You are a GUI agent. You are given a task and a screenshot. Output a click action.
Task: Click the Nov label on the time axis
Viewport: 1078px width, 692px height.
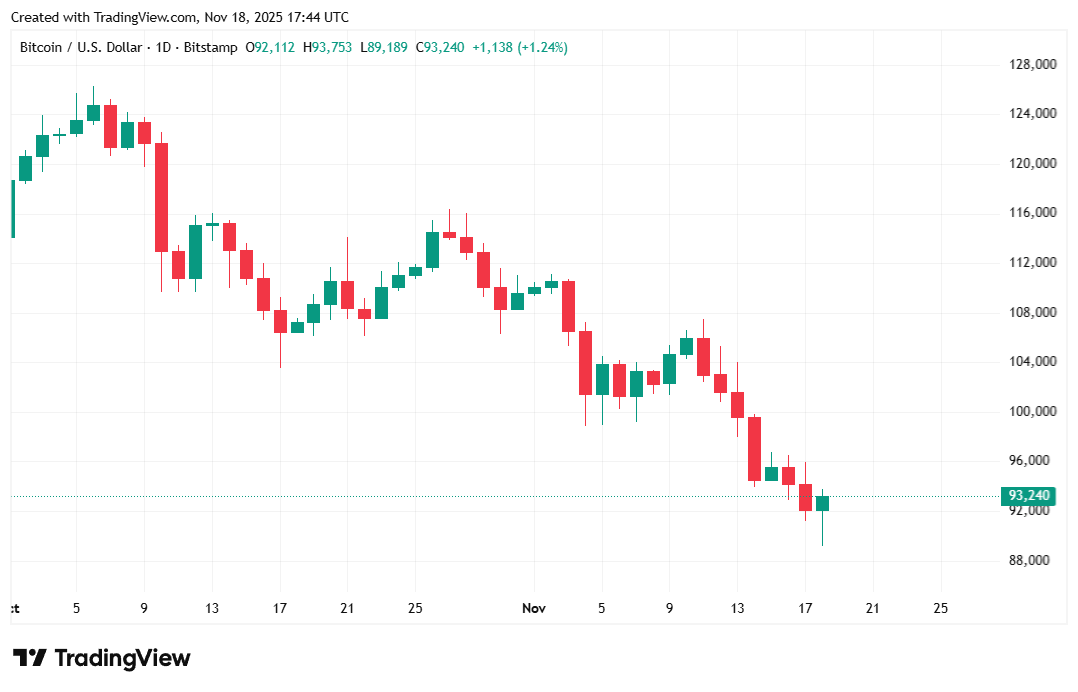tap(534, 608)
